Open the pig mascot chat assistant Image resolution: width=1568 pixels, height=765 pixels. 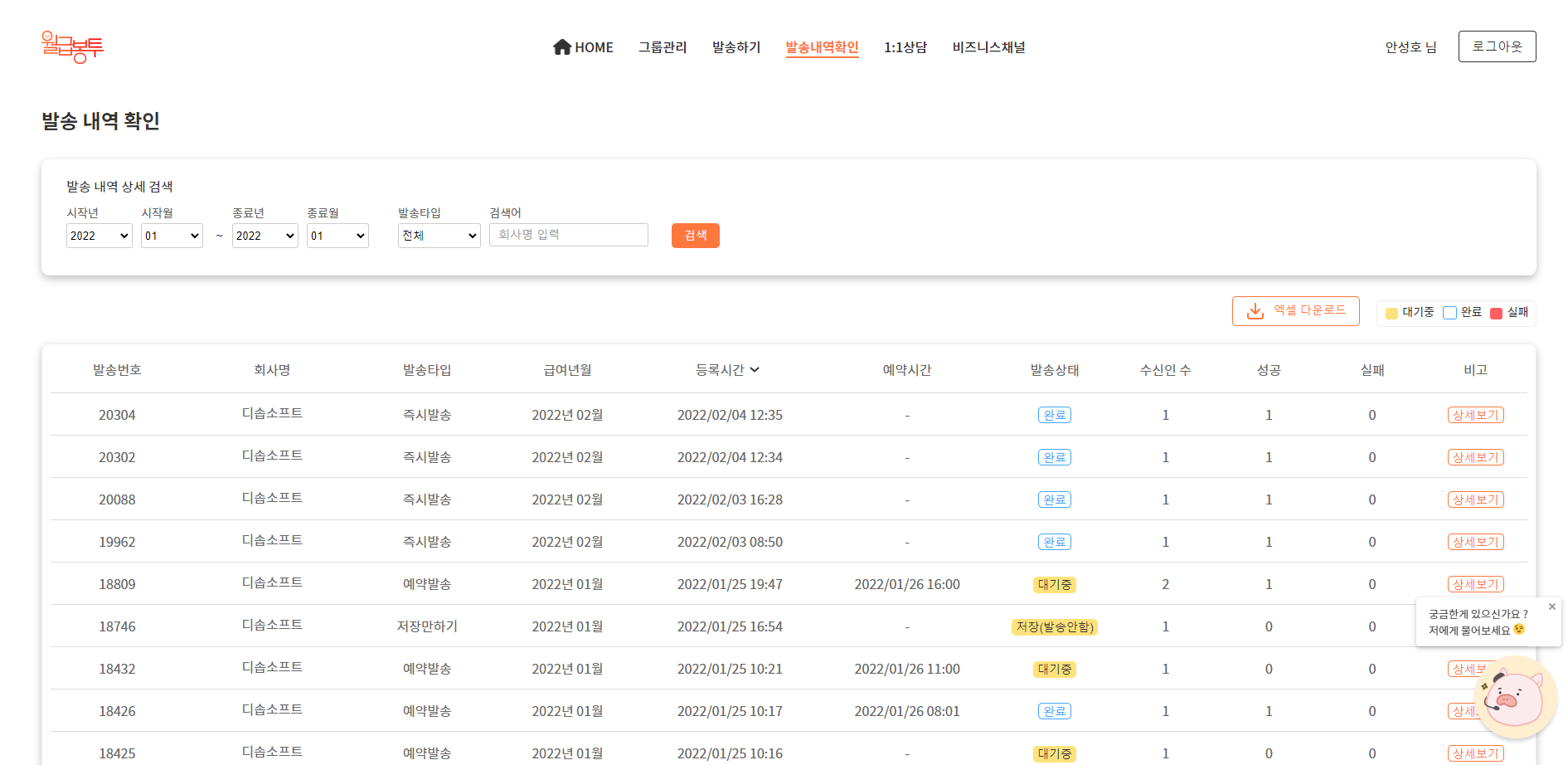pos(1516,698)
